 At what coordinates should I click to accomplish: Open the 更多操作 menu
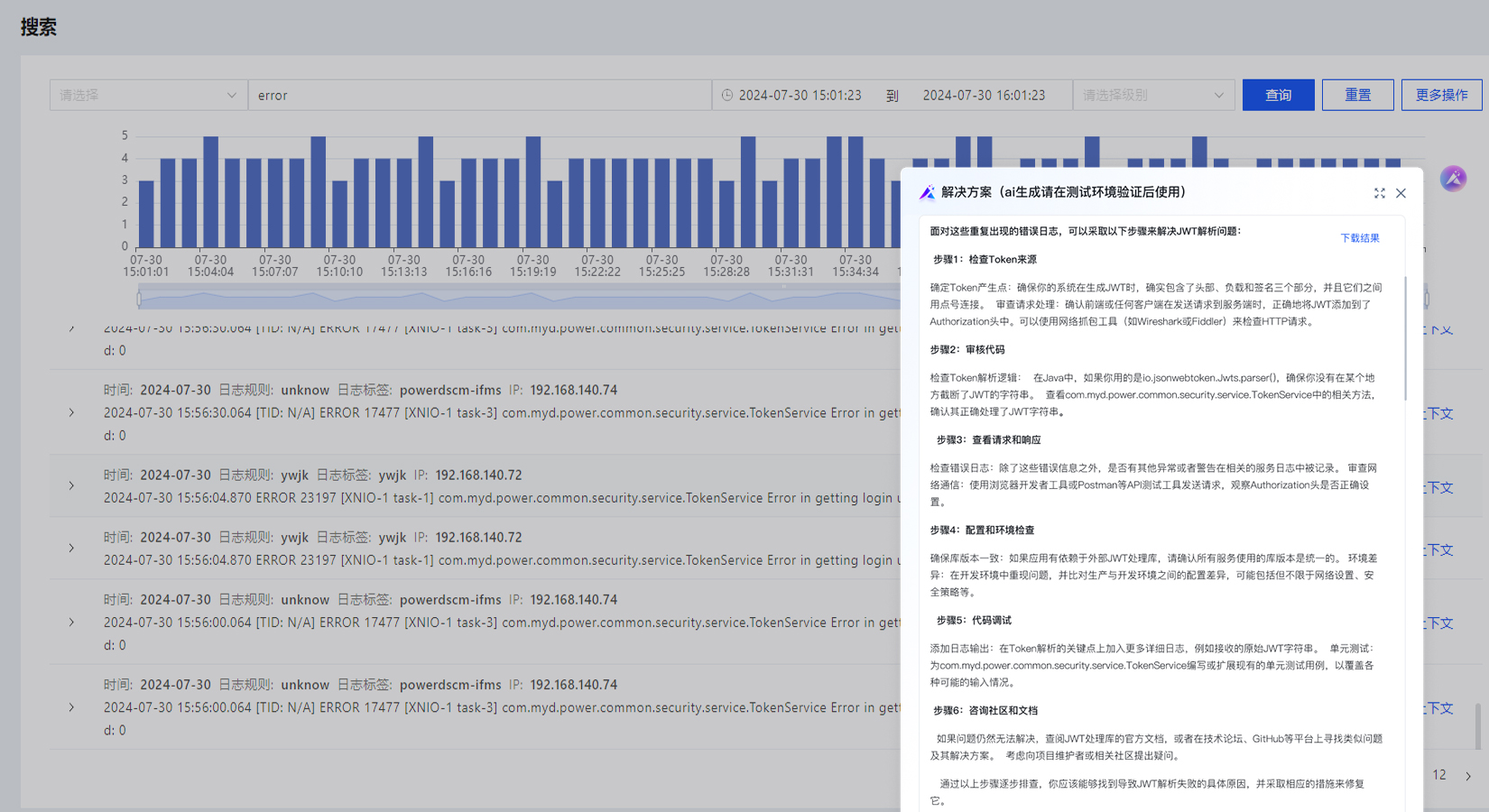1440,95
